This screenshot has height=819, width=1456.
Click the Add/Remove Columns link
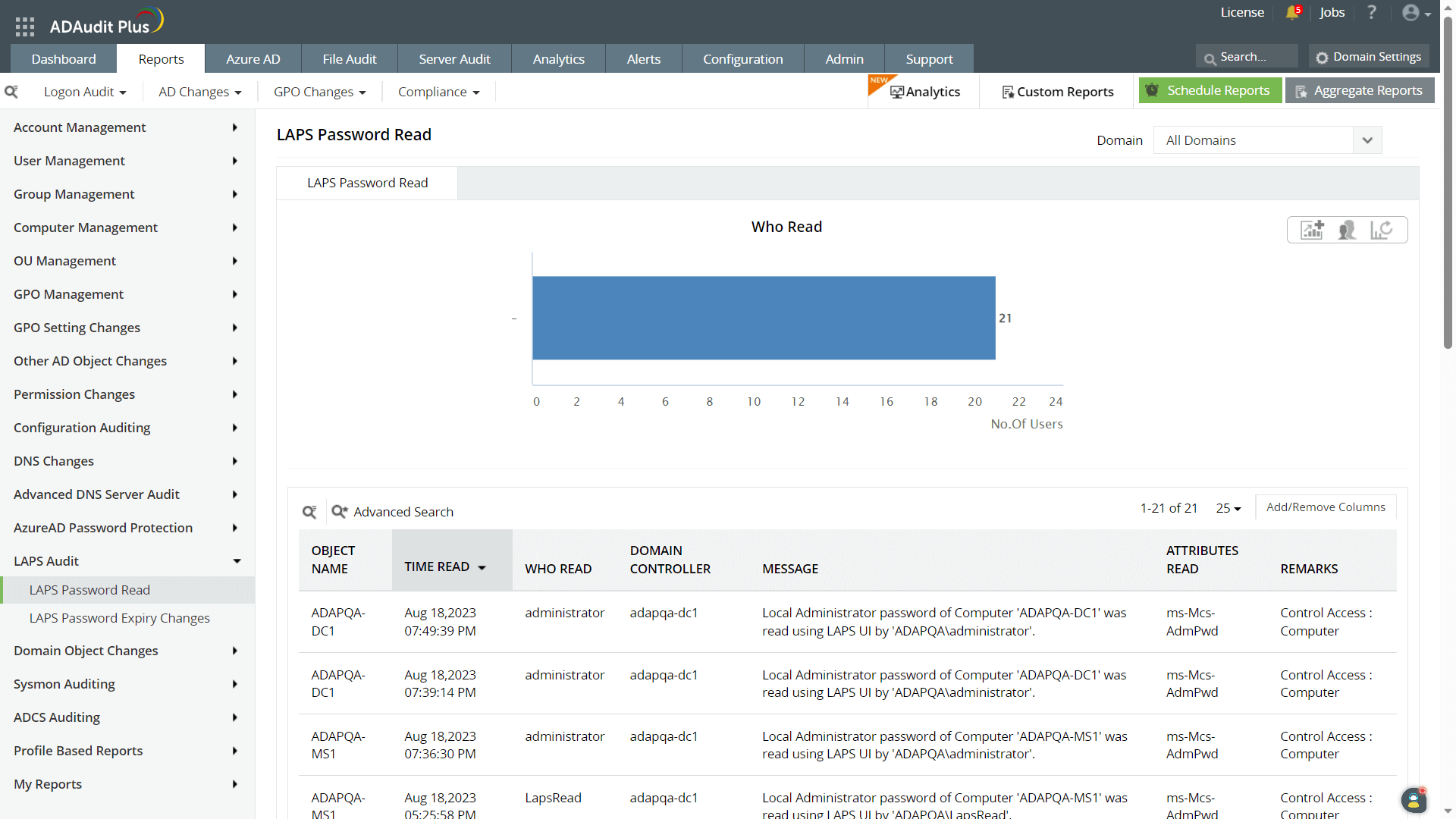[1325, 507]
